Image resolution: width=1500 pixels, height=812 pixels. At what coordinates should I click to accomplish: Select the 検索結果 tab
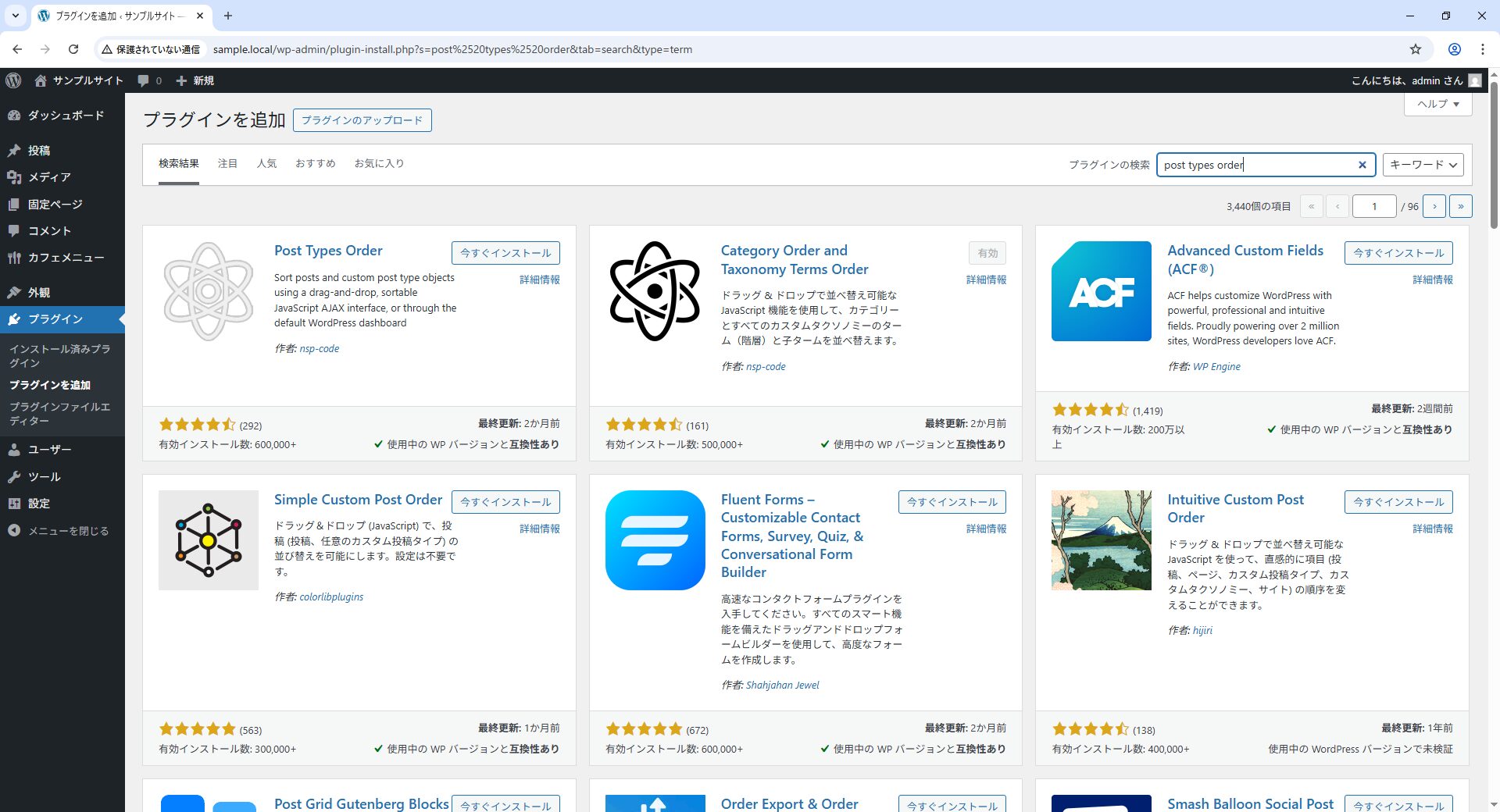pos(179,164)
